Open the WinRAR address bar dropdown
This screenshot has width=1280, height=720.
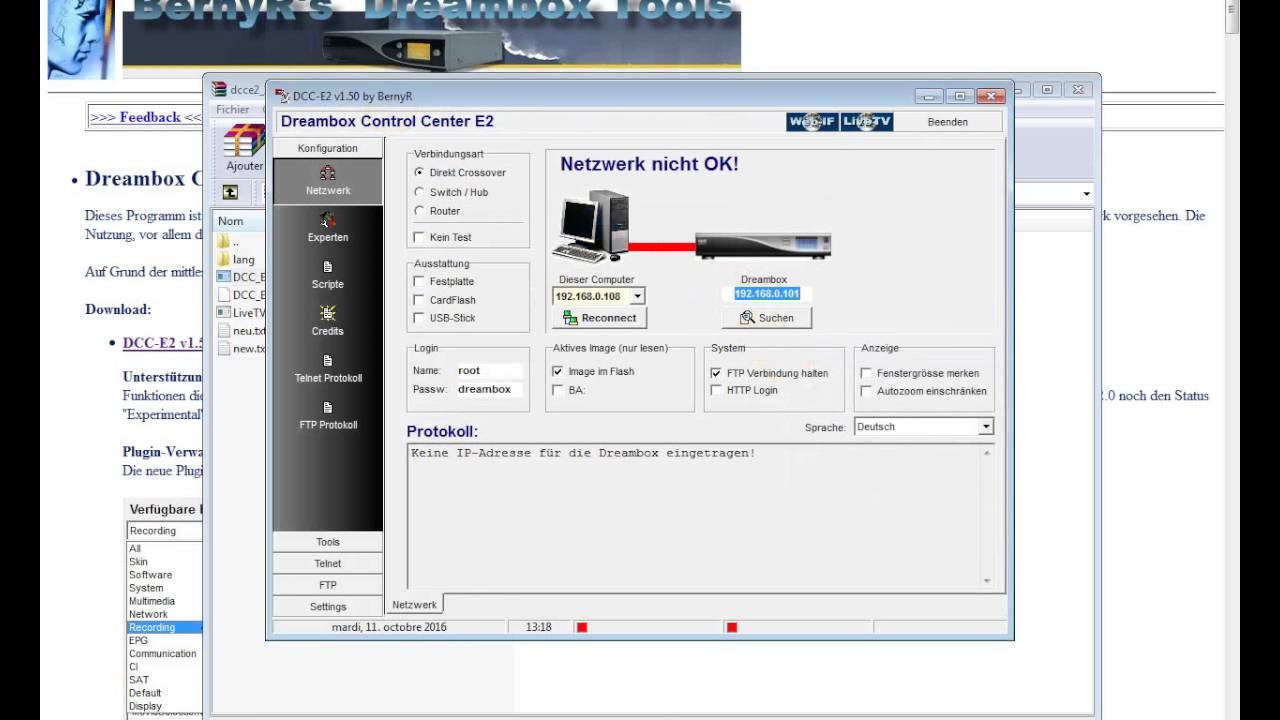tap(1086, 194)
